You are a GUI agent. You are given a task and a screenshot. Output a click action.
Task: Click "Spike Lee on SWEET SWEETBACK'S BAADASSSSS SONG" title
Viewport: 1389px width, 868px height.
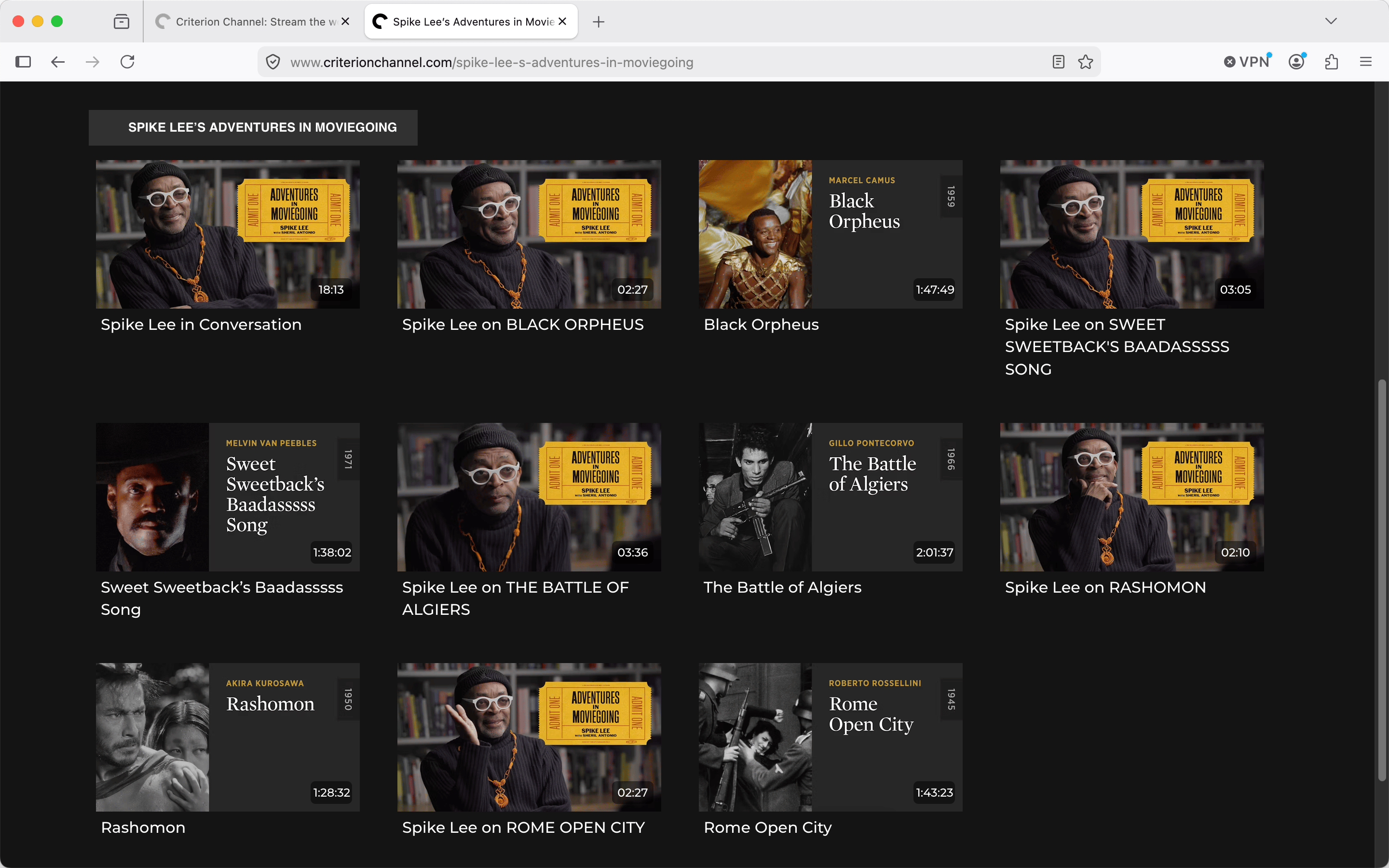pyautogui.click(x=1117, y=347)
